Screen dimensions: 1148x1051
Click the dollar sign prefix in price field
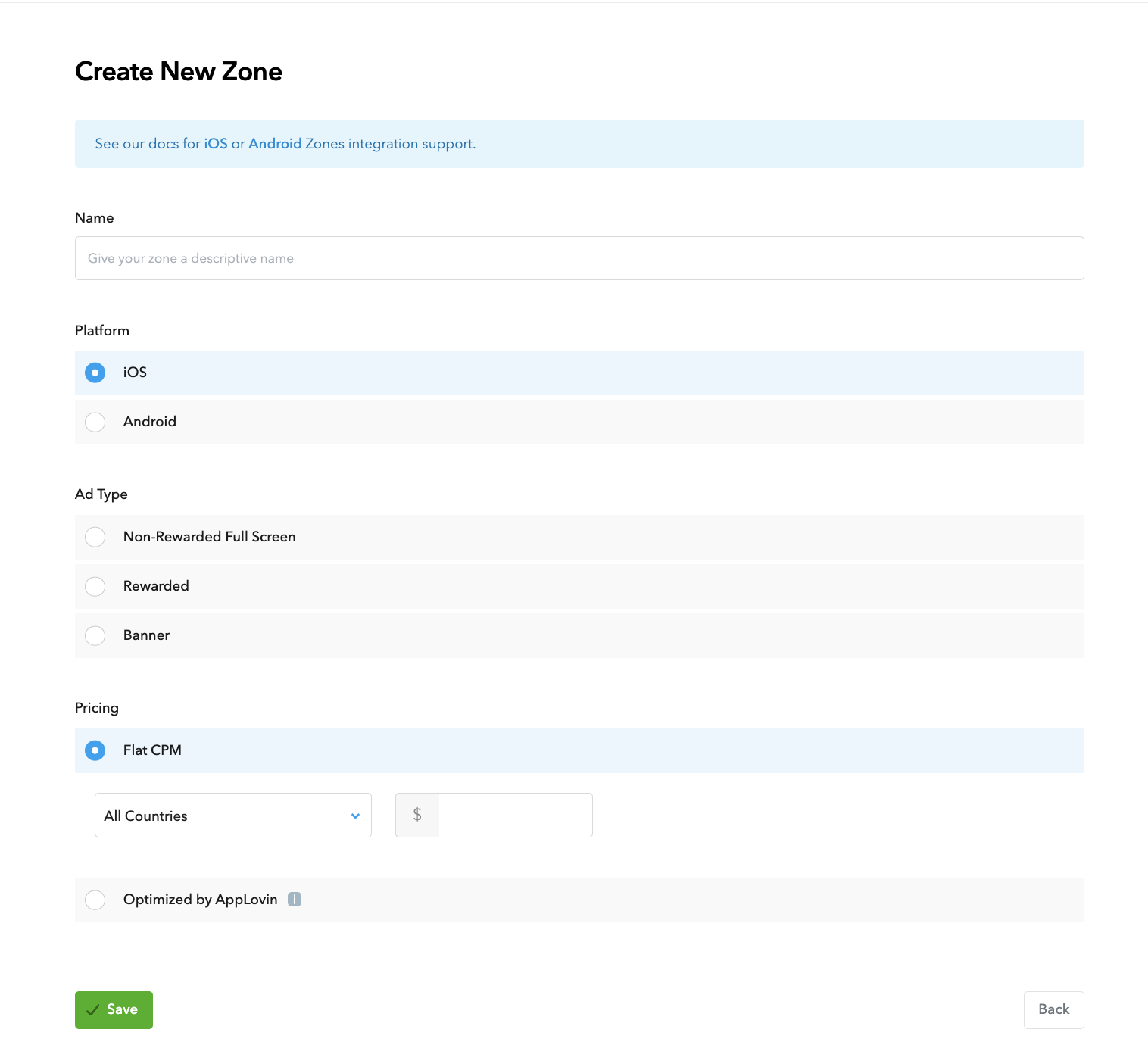(417, 815)
